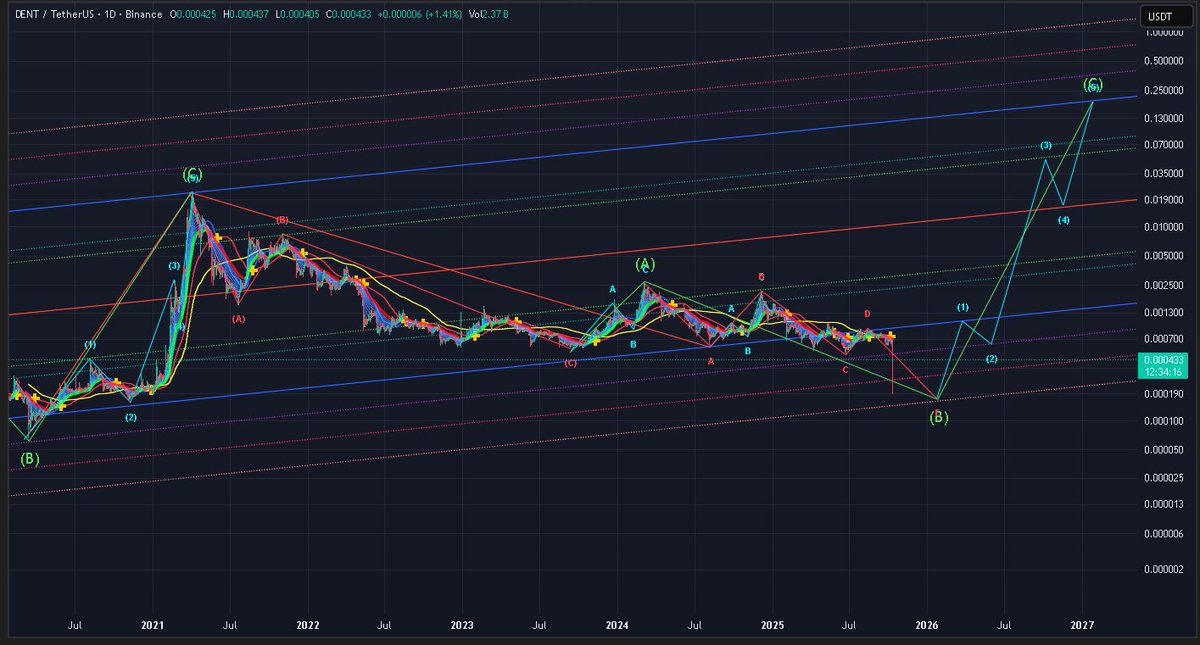Click the 2027 label on time axis
This screenshot has height=645, width=1200.
point(1083,624)
